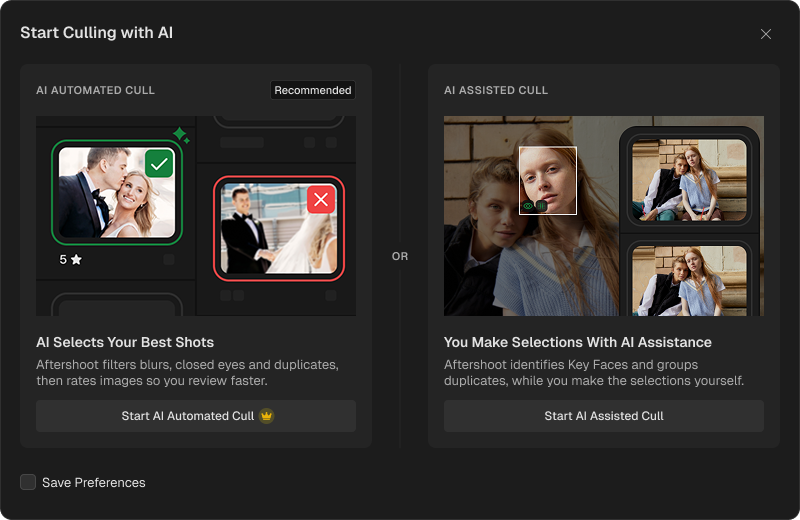
Task: Click the 'Aftershoot identifies Key Faces' description text
Action: (594, 373)
